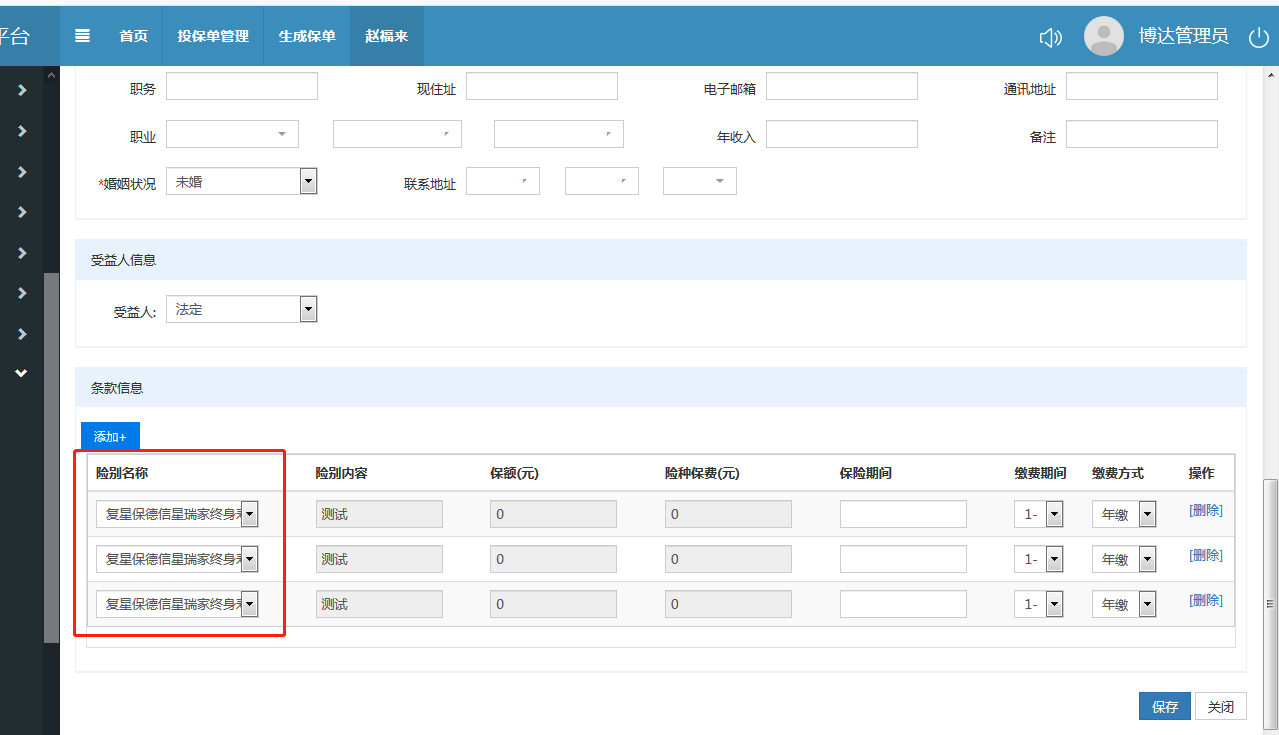This screenshot has width=1279, height=735.
Task: Expand the first sidebar chevron item
Action: tap(22, 91)
